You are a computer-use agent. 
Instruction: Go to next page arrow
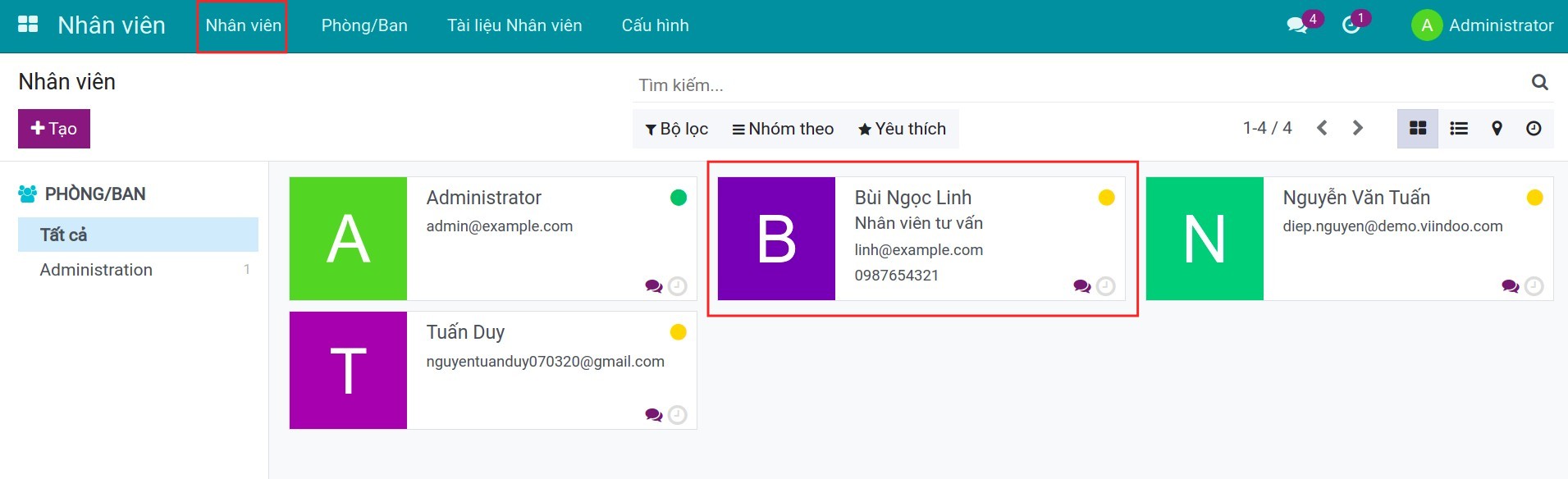point(1357,128)
